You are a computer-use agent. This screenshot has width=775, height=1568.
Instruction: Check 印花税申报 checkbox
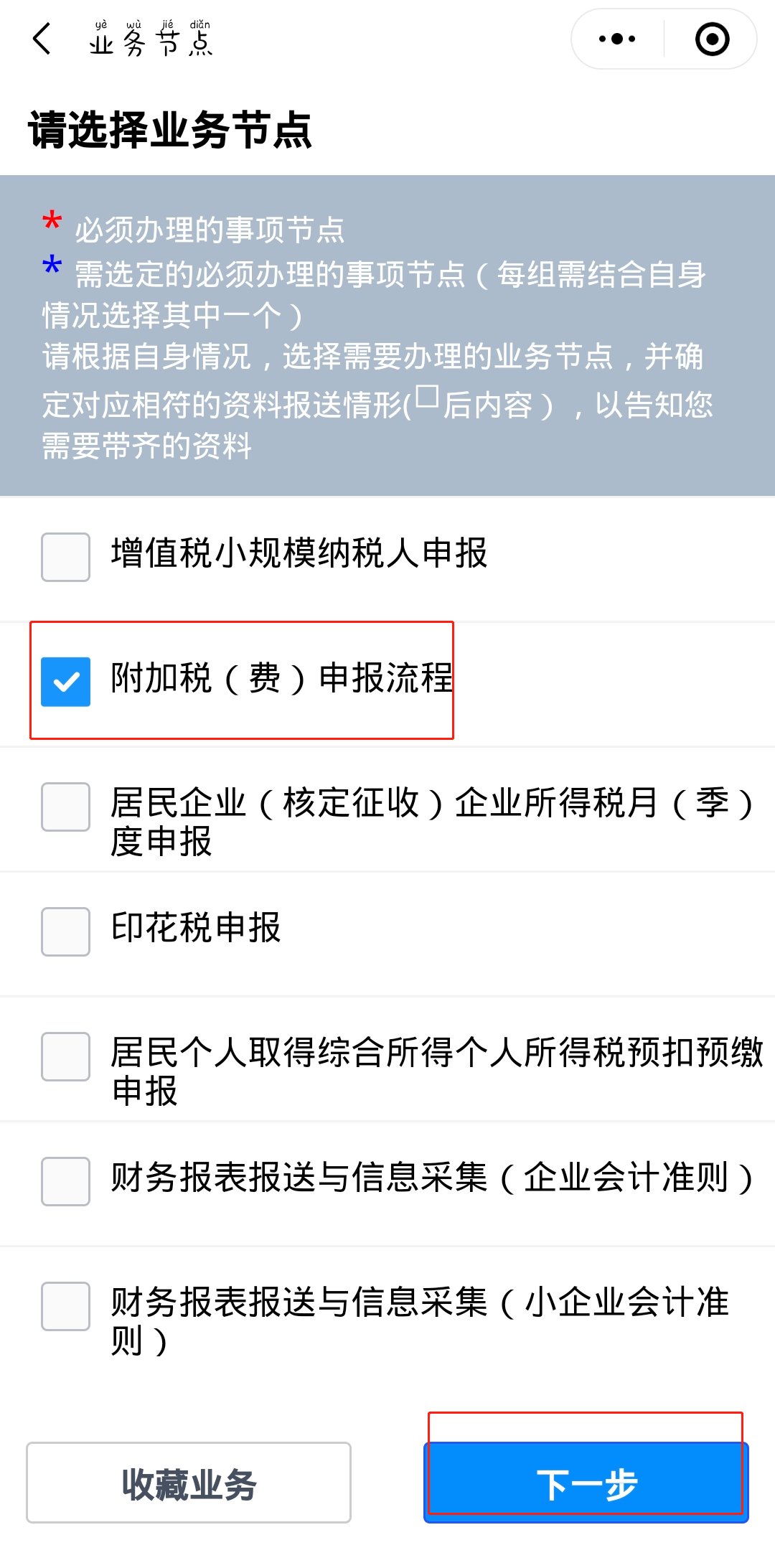(x=65, y=931)
